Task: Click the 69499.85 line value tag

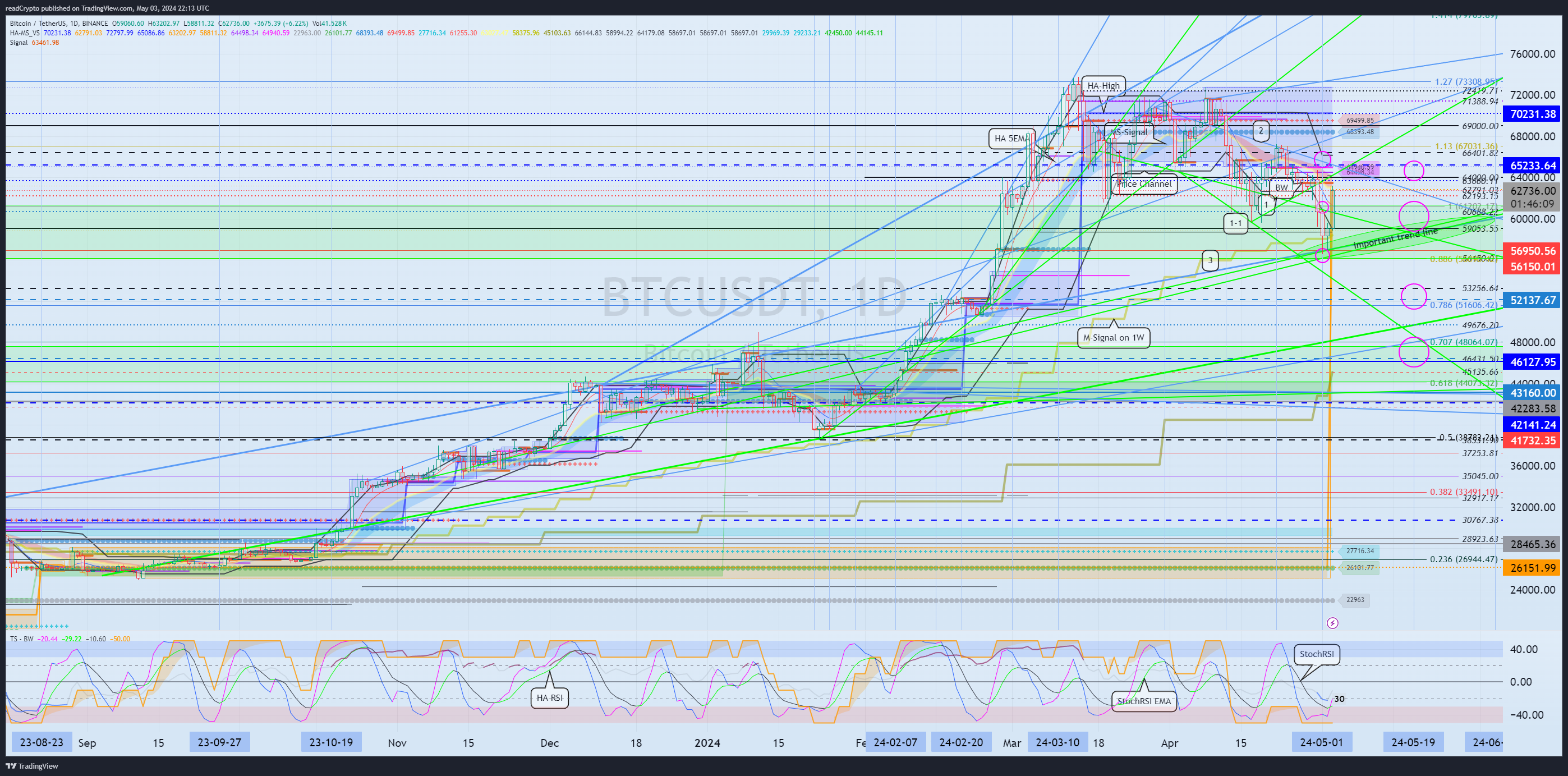Action: click(1360, 121)
